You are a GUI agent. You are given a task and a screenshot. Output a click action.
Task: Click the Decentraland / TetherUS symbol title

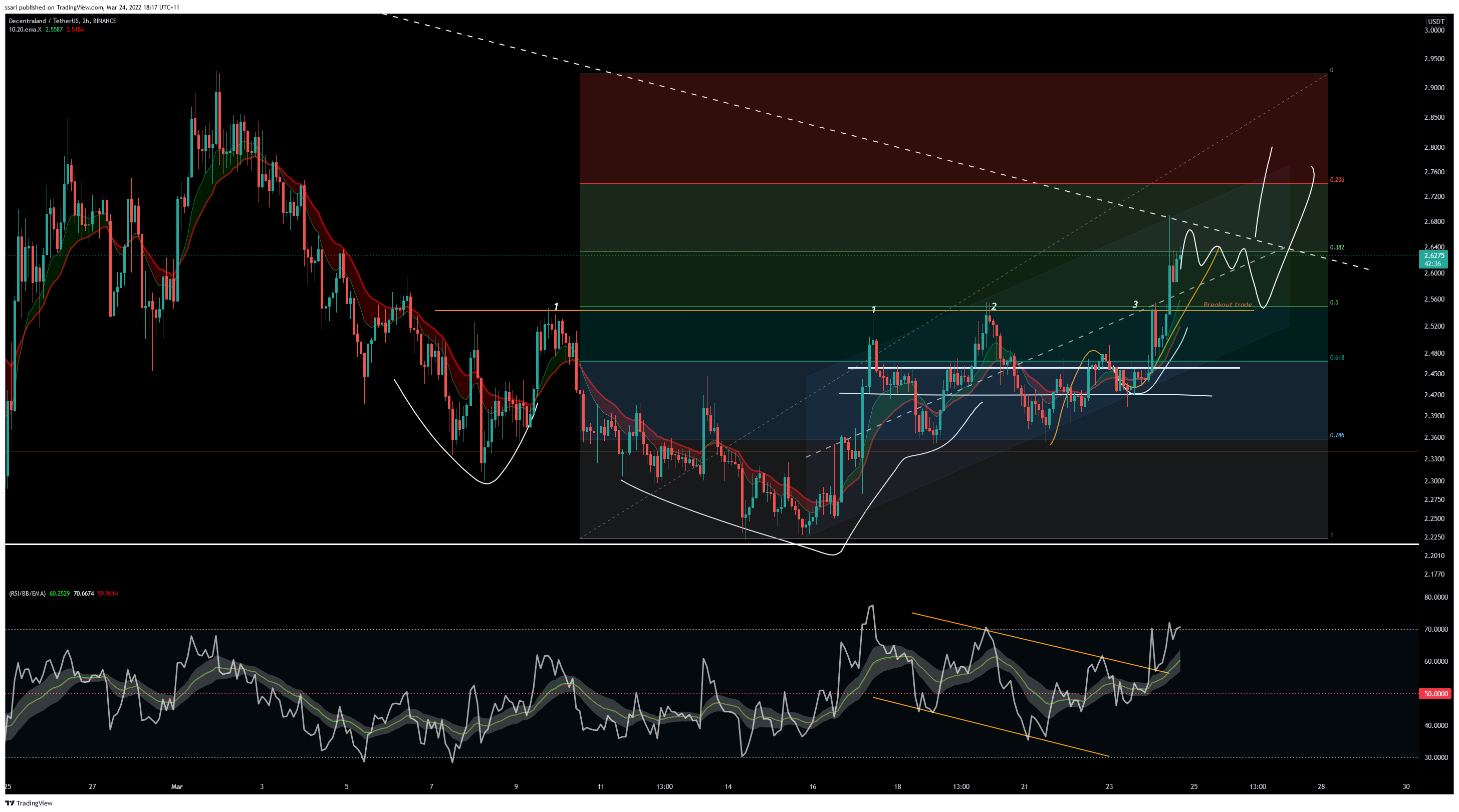click(x=62, y=21)
